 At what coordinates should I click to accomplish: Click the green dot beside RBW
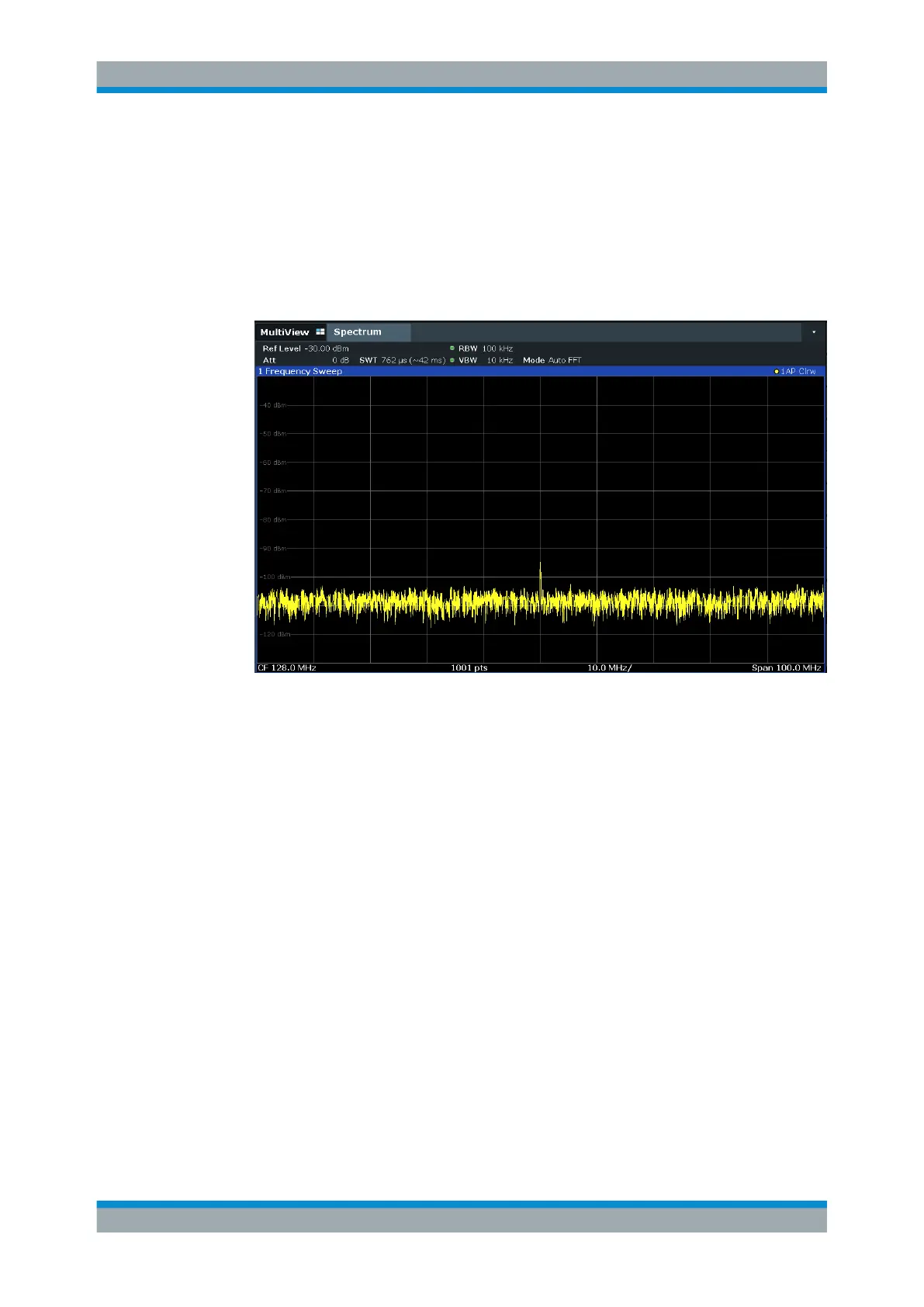click(452, 348)
